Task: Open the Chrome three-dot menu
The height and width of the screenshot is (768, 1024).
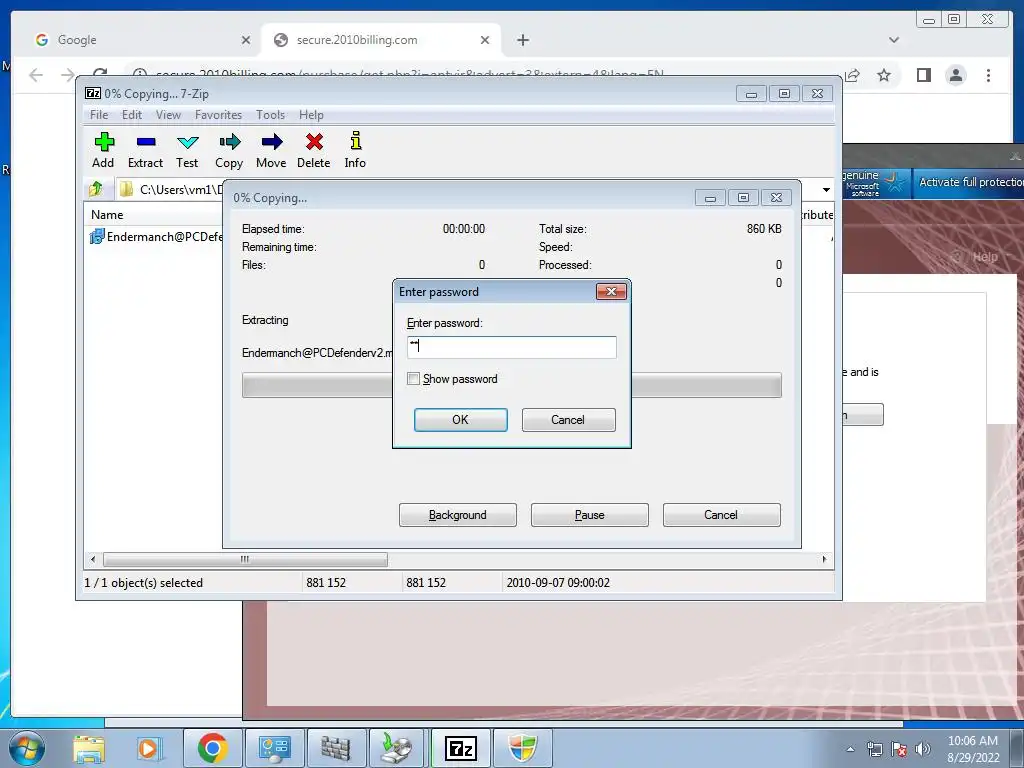Action: tap(988, 76)
